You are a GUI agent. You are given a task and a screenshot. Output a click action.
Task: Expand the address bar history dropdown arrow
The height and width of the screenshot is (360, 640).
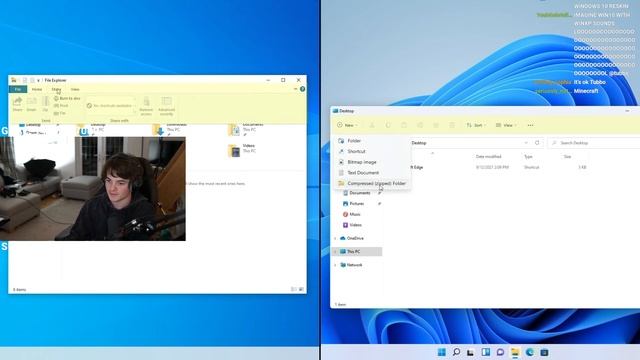coord(526,143)
